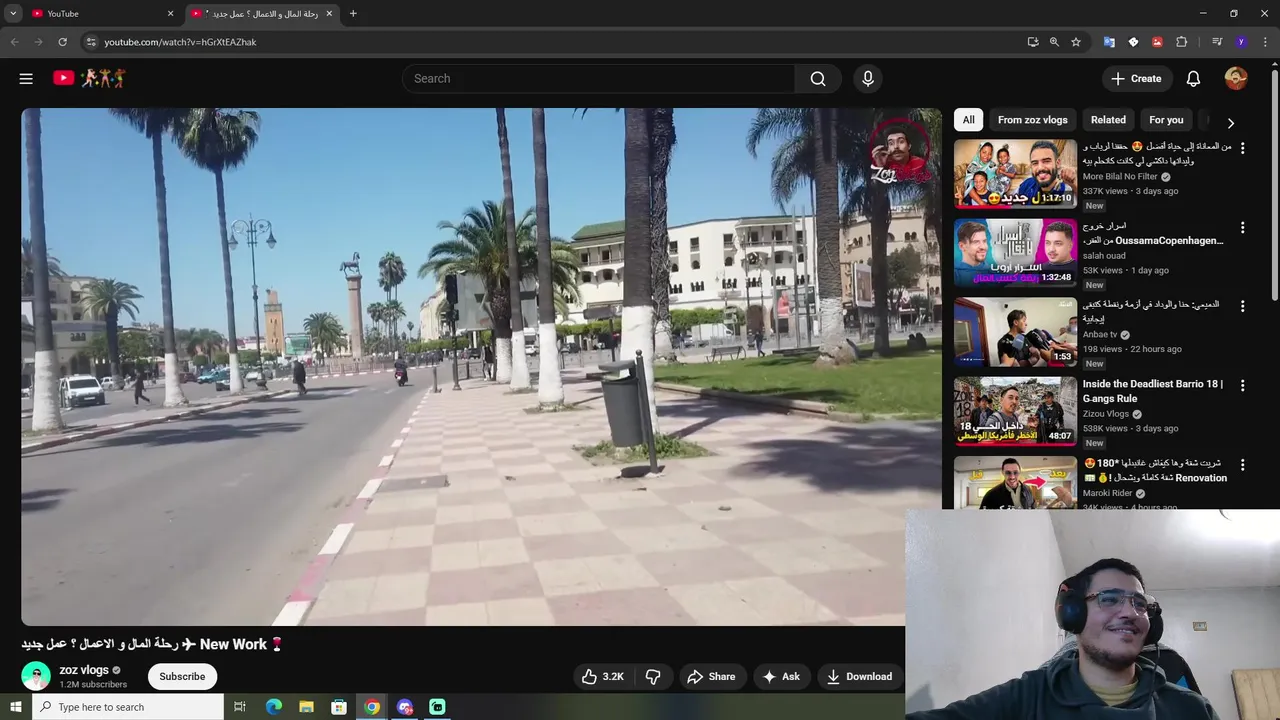Open the Zizou Vlogs channel link

(x=1106, y=414)
